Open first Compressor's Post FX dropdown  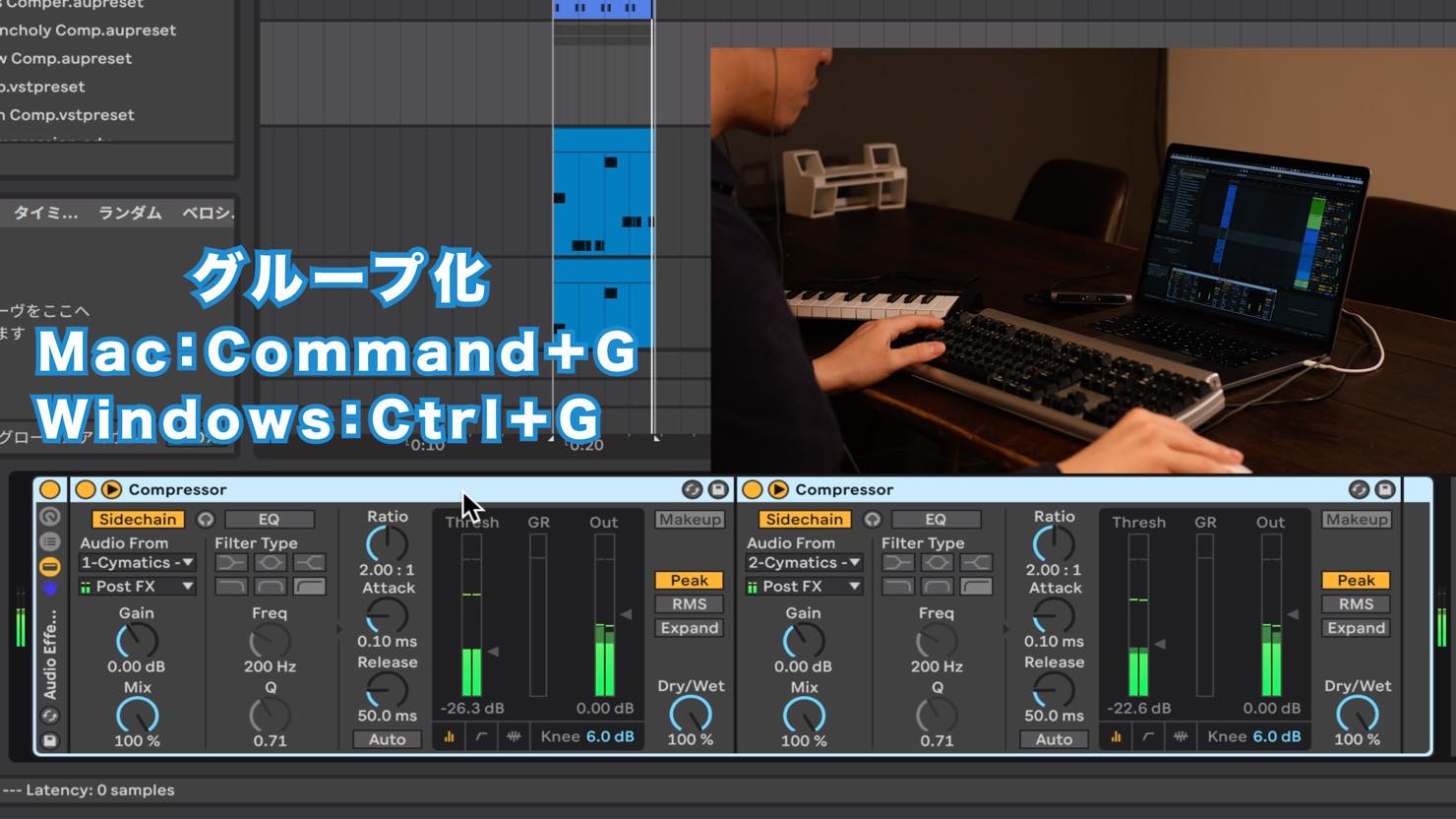(138, 586)
